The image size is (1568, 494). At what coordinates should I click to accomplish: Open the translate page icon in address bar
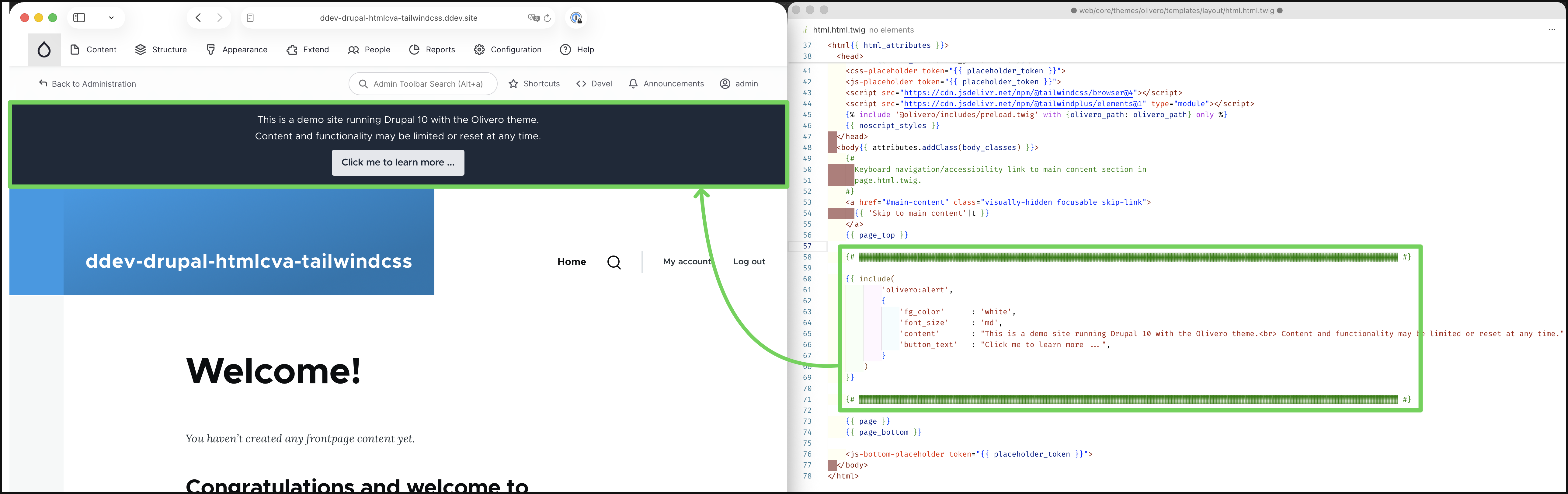tap(533, 18)
